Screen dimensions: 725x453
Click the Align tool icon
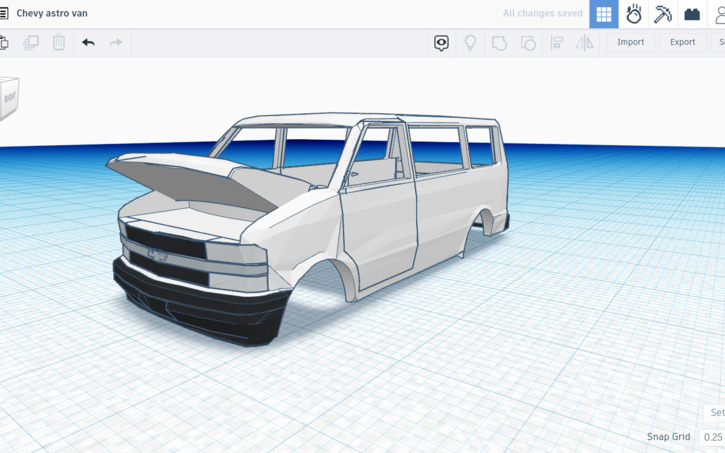point(557,43)
